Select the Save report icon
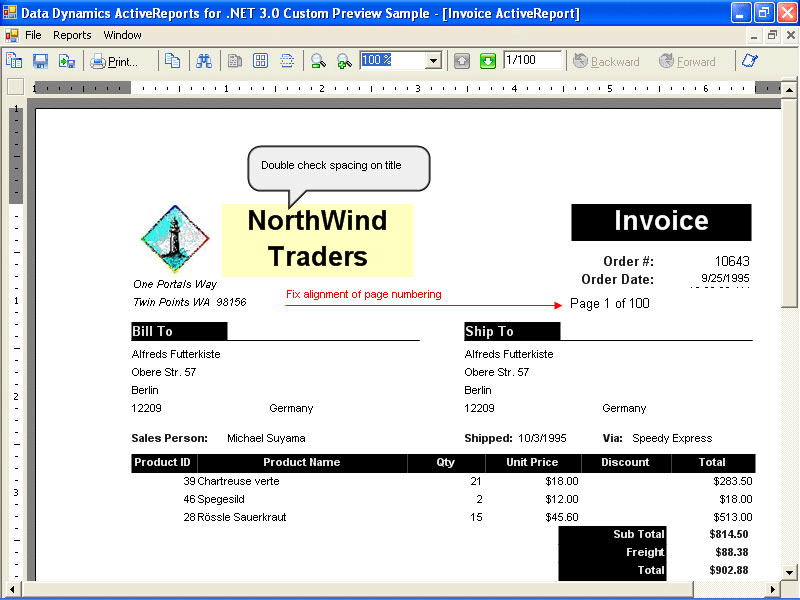The width and height of the screenshot is (800, 600). click(x=40, y=61)
